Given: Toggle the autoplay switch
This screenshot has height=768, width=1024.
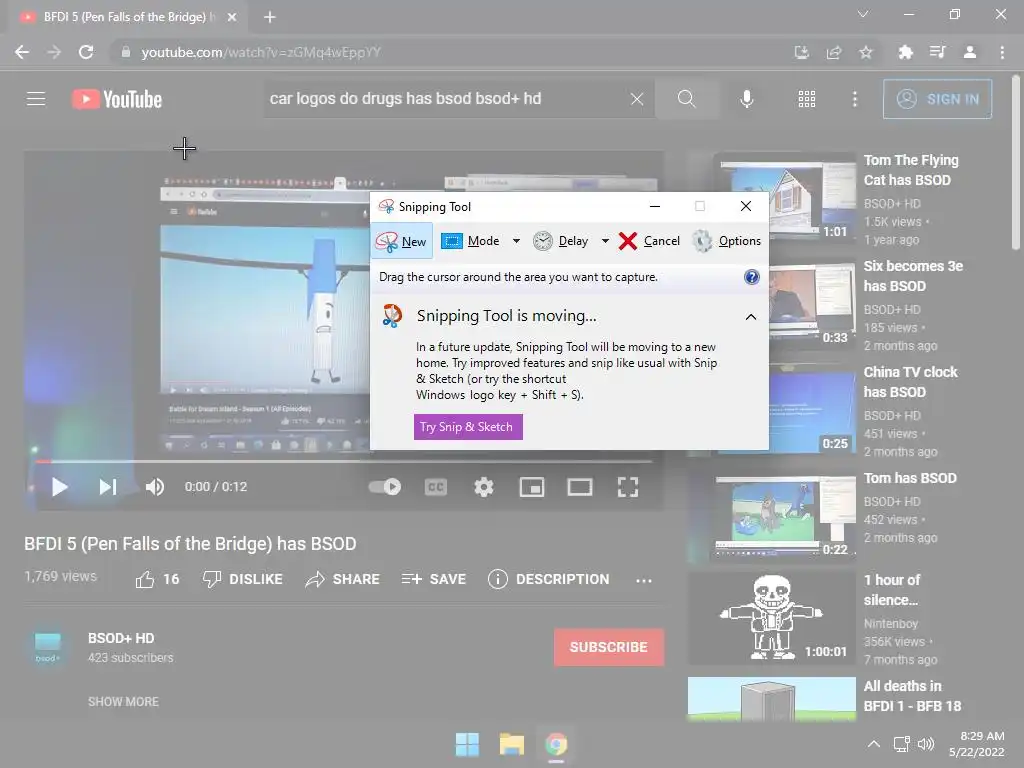Looking at the screenshot, I should coord(385,487).
